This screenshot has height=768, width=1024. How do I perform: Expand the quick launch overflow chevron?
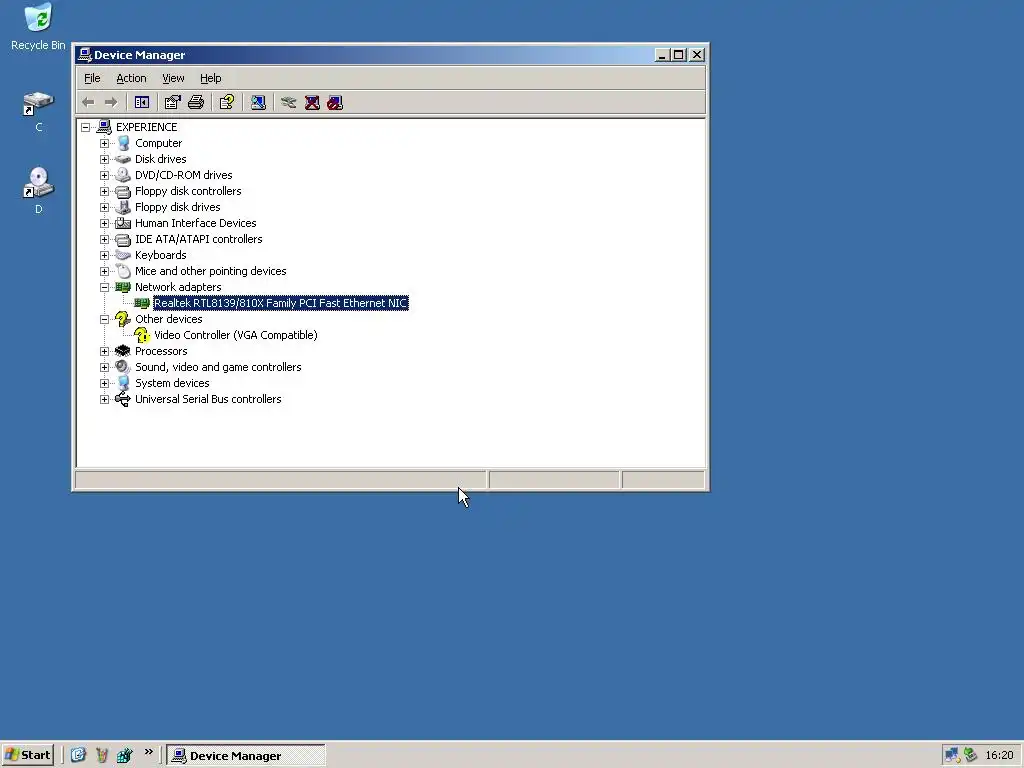[148, 752]
